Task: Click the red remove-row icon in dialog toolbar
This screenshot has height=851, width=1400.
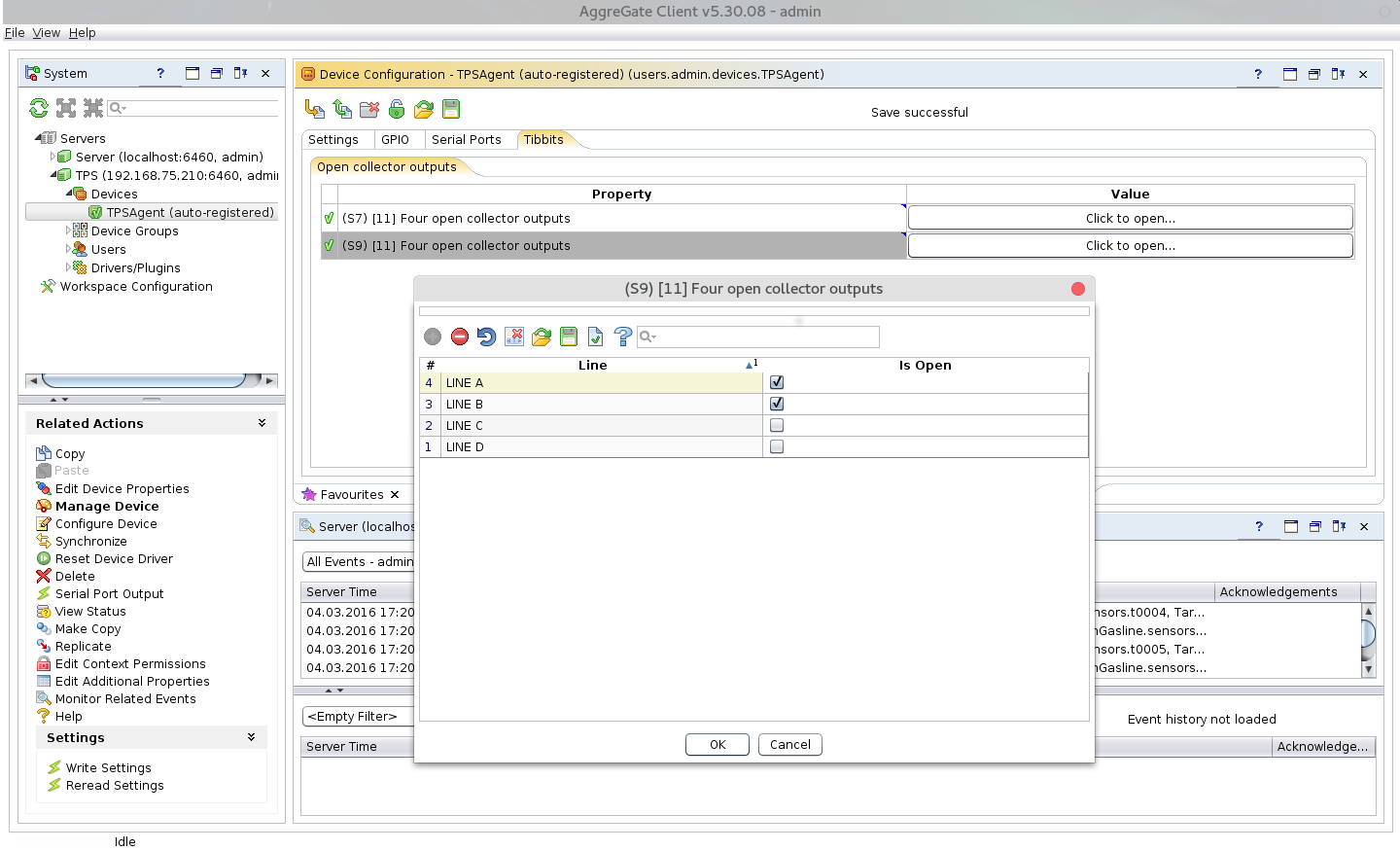Action: (x=460, y=337)
